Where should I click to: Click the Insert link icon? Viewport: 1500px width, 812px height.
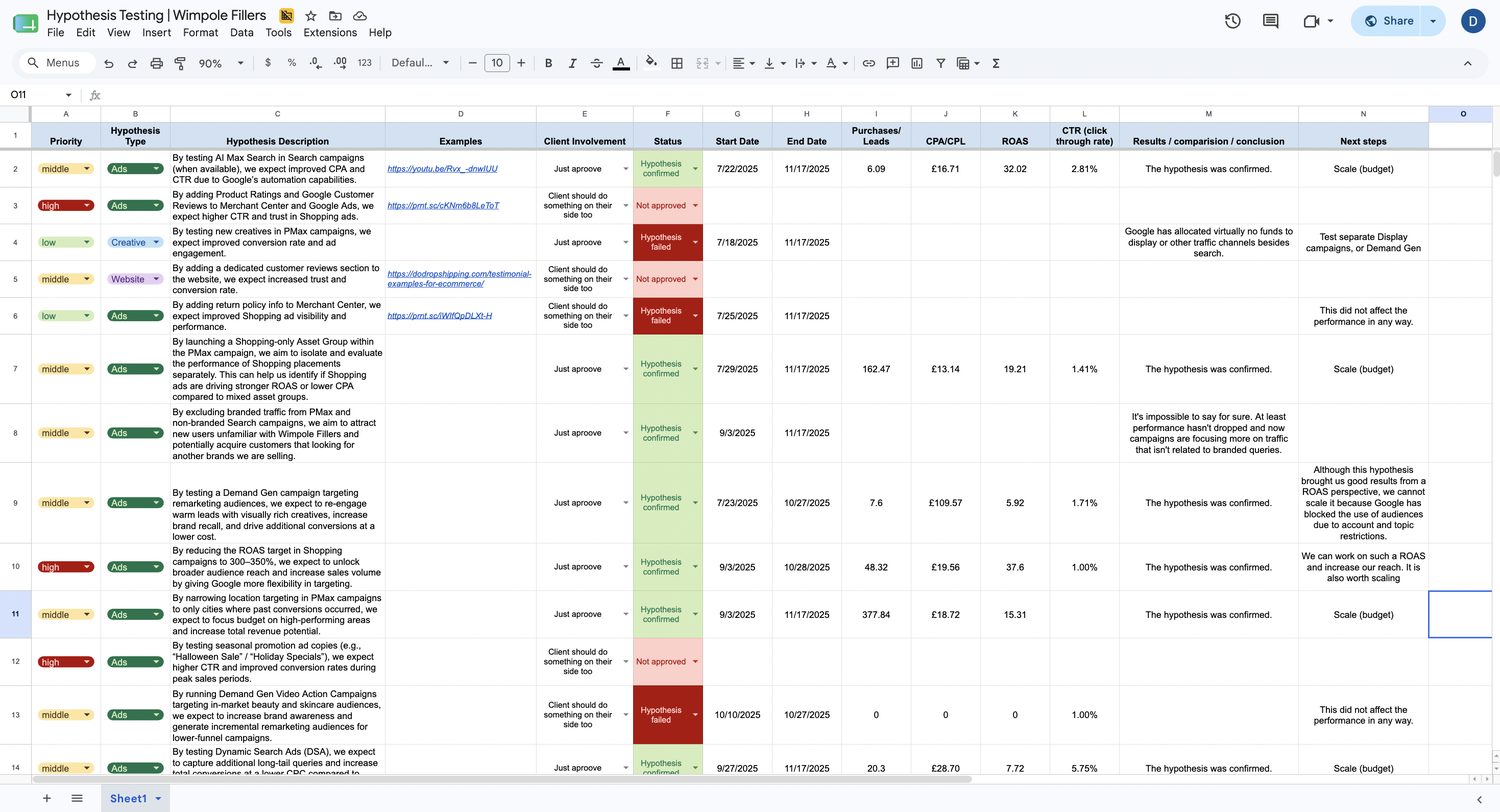click(x=869, y=63)
